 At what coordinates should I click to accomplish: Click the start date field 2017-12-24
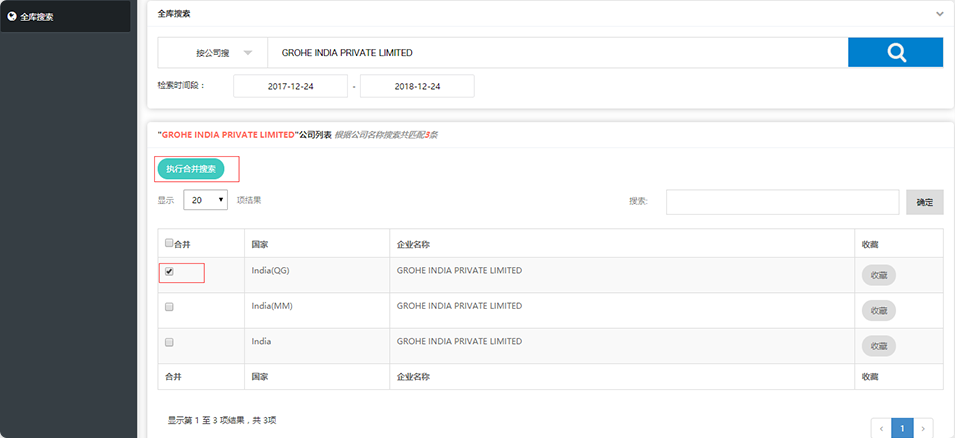(x=291, y=87)
